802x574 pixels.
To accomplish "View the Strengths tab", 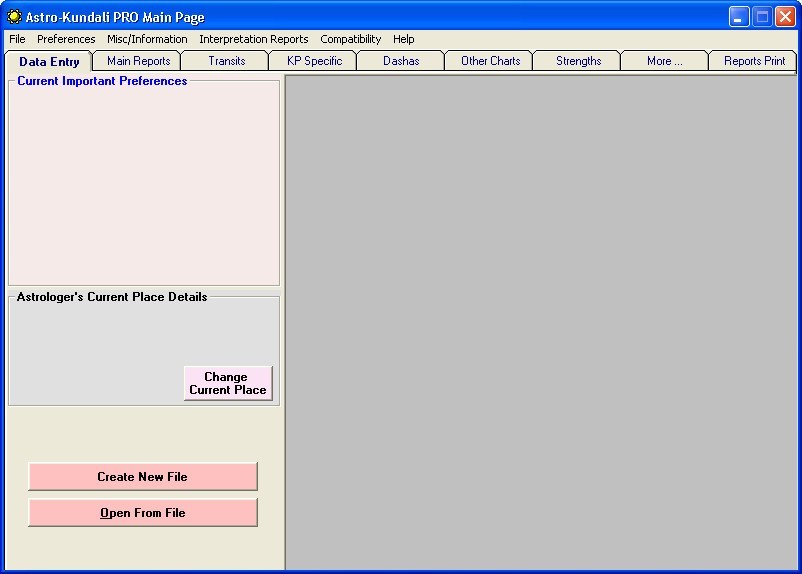I will pos(578,61).
